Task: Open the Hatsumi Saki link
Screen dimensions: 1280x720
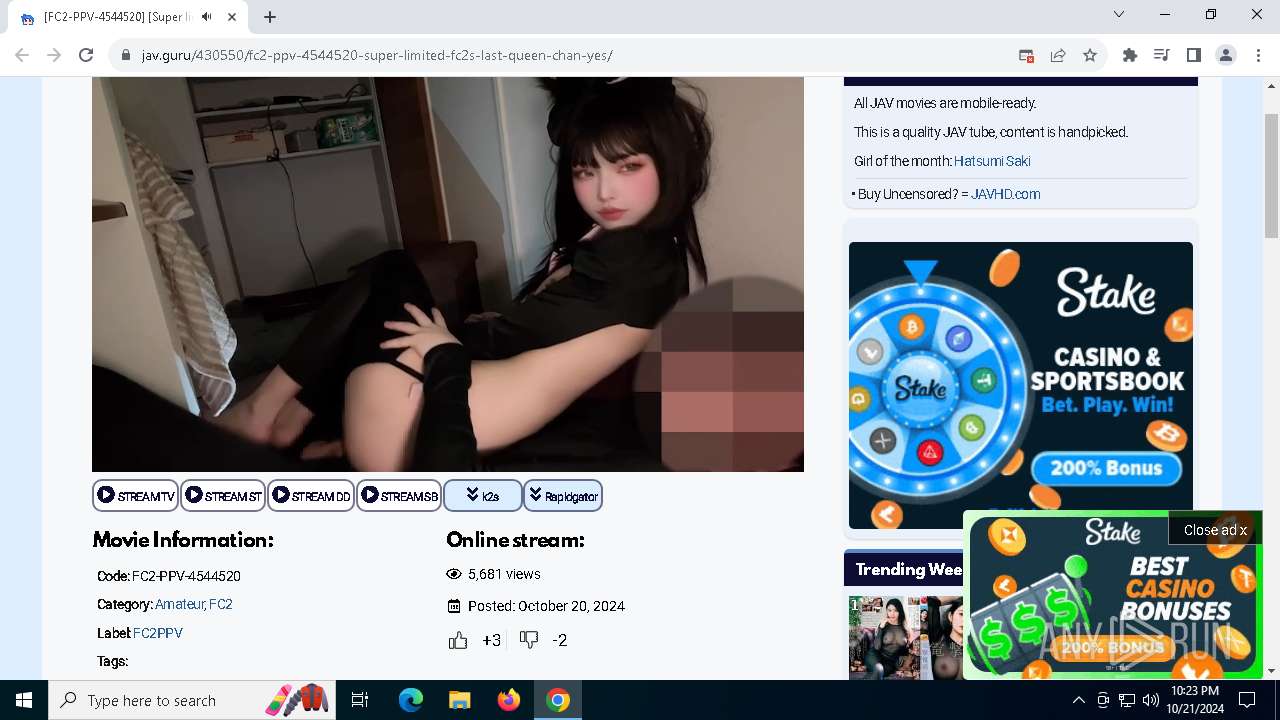Action: (992, 161)
